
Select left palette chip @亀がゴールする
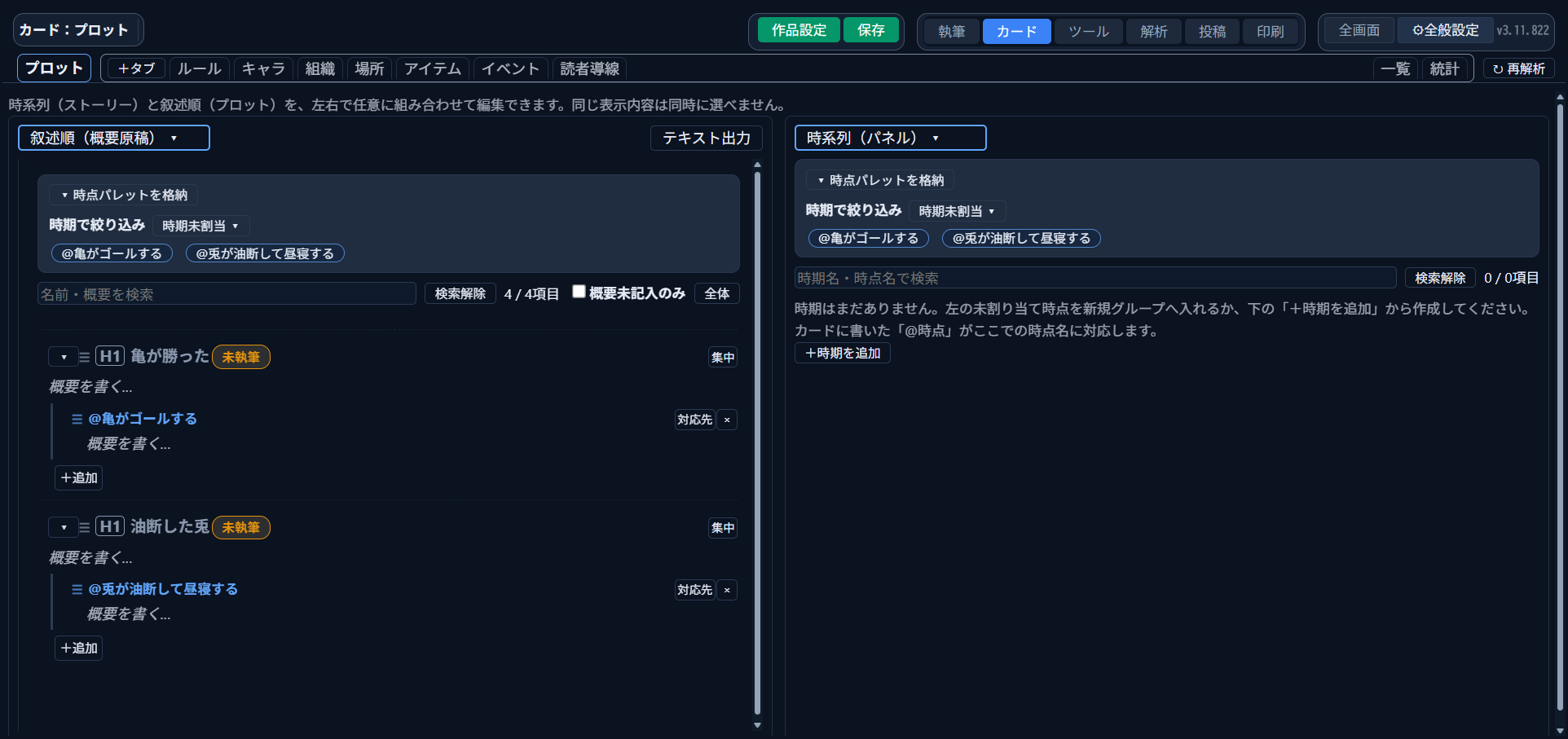[112, 253]
